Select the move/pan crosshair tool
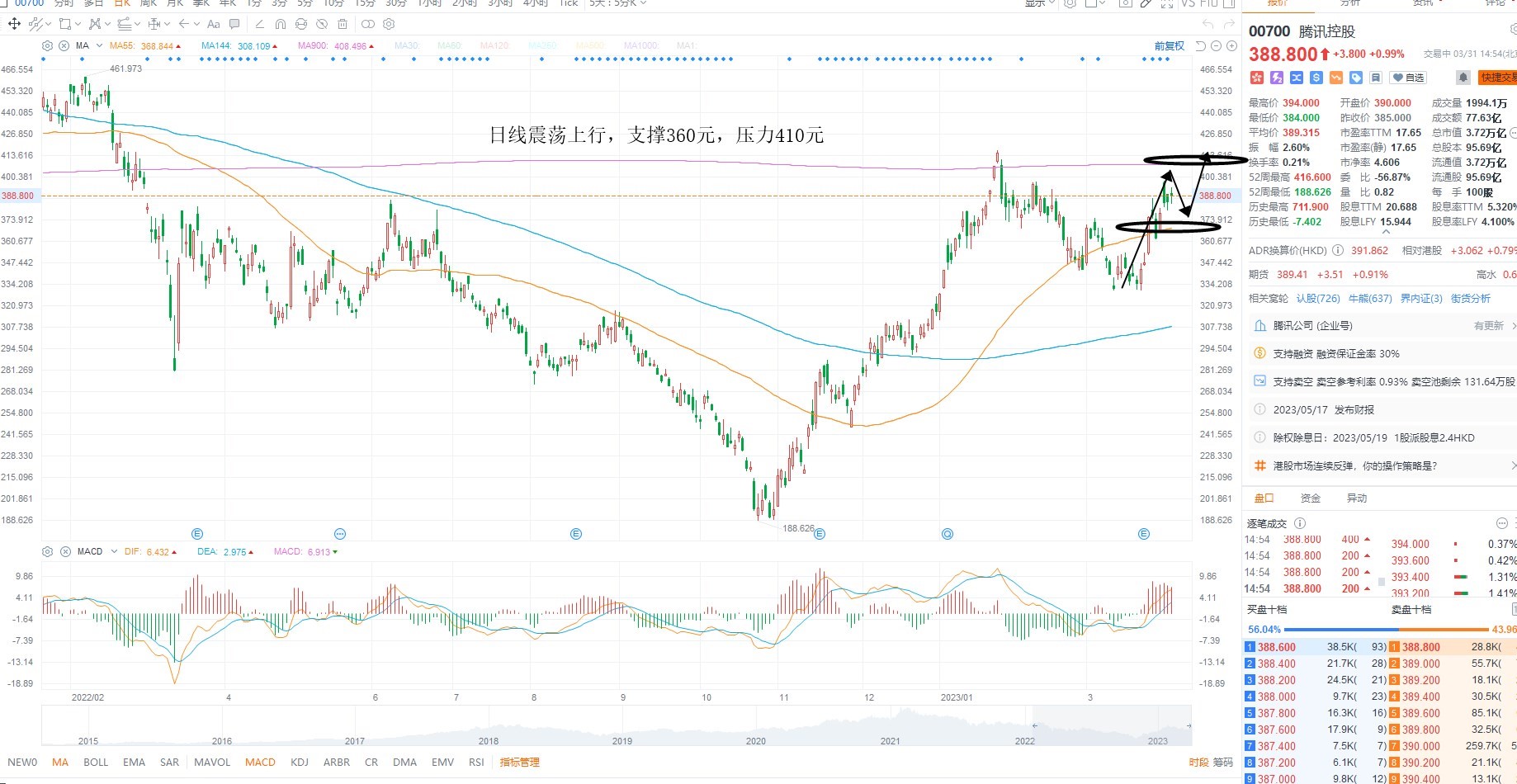 coord(14,24)
